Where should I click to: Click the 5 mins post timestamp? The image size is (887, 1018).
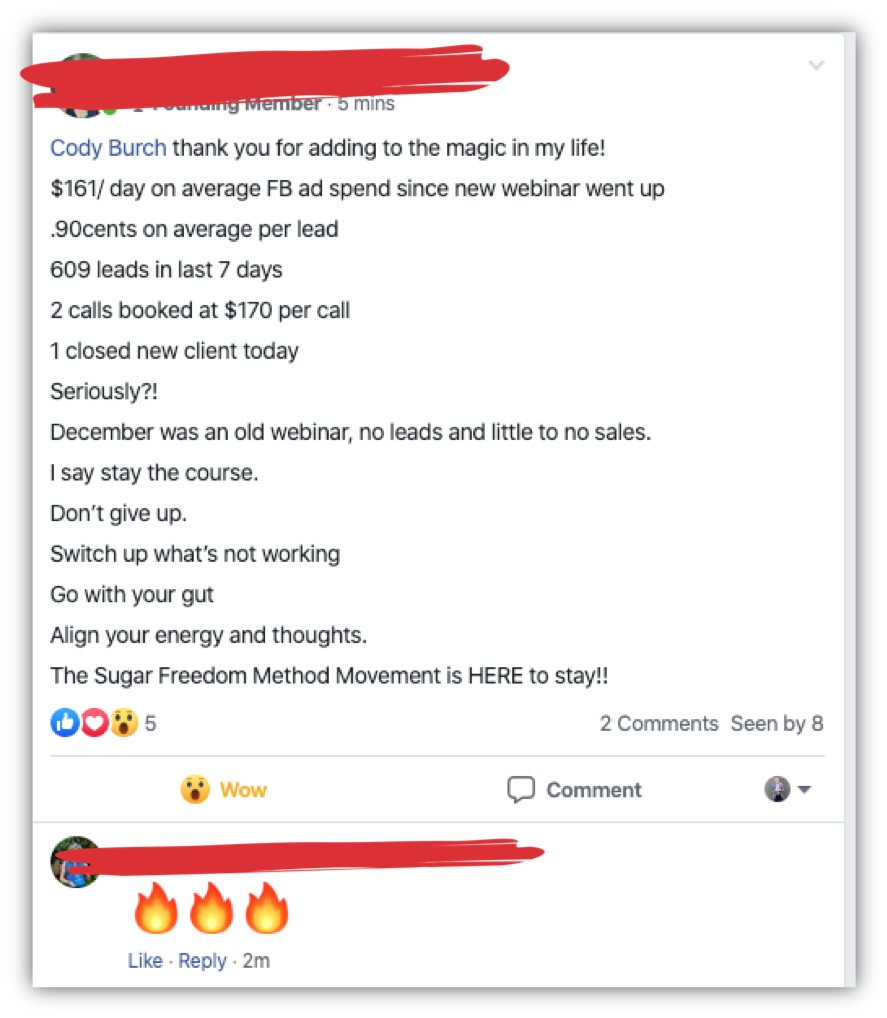tap(366, 103)
